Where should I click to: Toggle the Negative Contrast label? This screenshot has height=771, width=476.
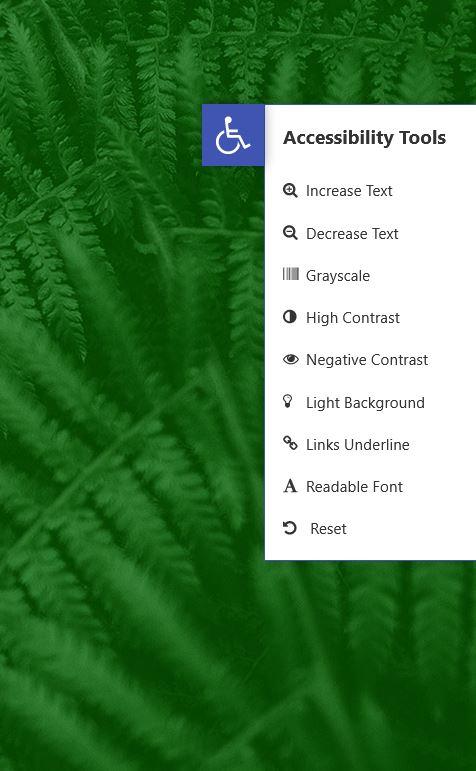point(367,360)
